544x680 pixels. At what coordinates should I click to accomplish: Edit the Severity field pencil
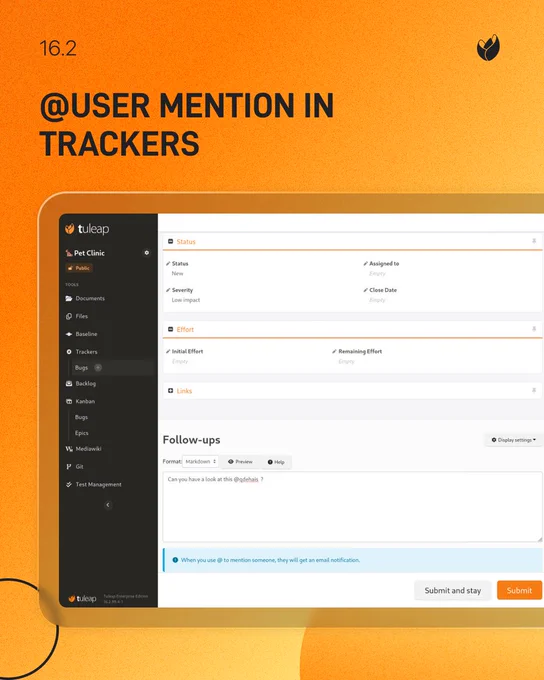[168, 290]
